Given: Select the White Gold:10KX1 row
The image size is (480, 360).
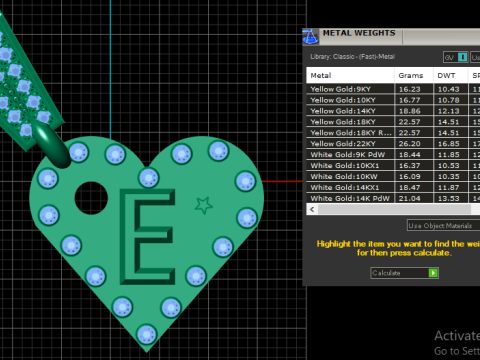Looking at the screenshot, I should point(393,166).
